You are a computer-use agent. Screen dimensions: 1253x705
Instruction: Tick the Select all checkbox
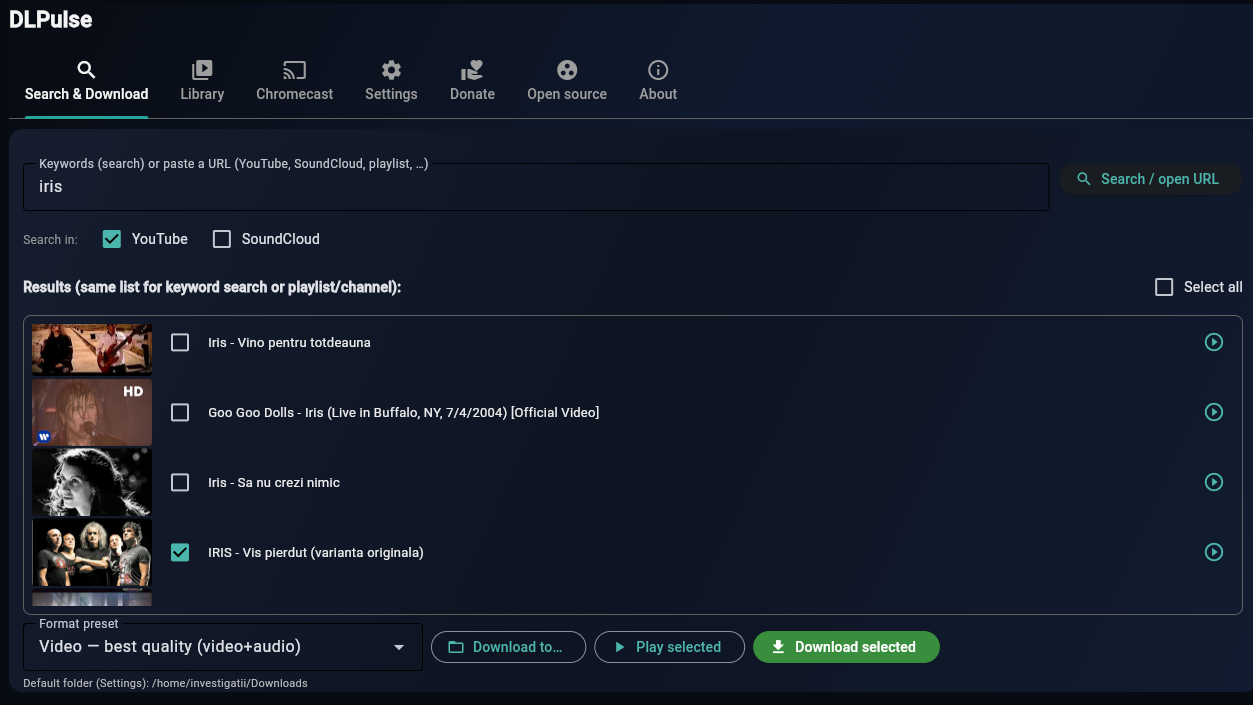point(1164,287)
